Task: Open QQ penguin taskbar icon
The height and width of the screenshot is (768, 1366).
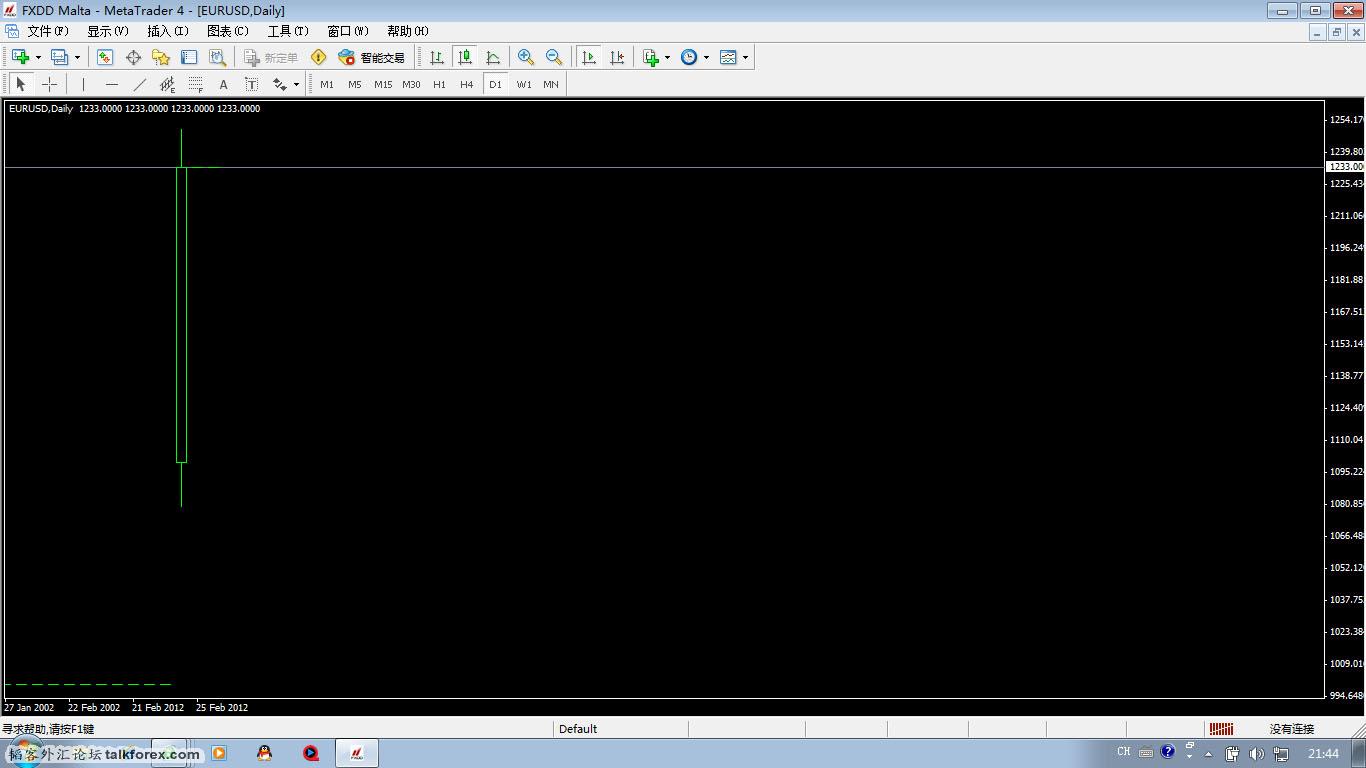Action: (x=264, y=753)
